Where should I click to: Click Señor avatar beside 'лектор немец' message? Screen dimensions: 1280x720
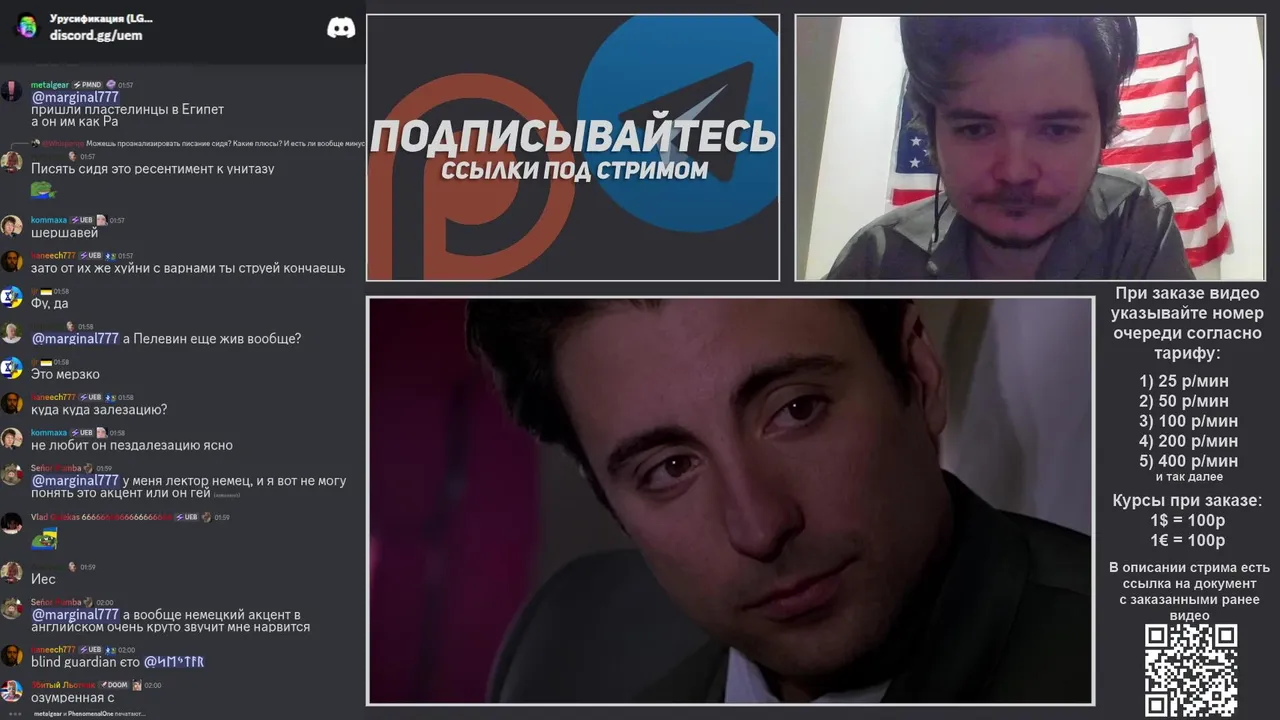tap(11, 474)
